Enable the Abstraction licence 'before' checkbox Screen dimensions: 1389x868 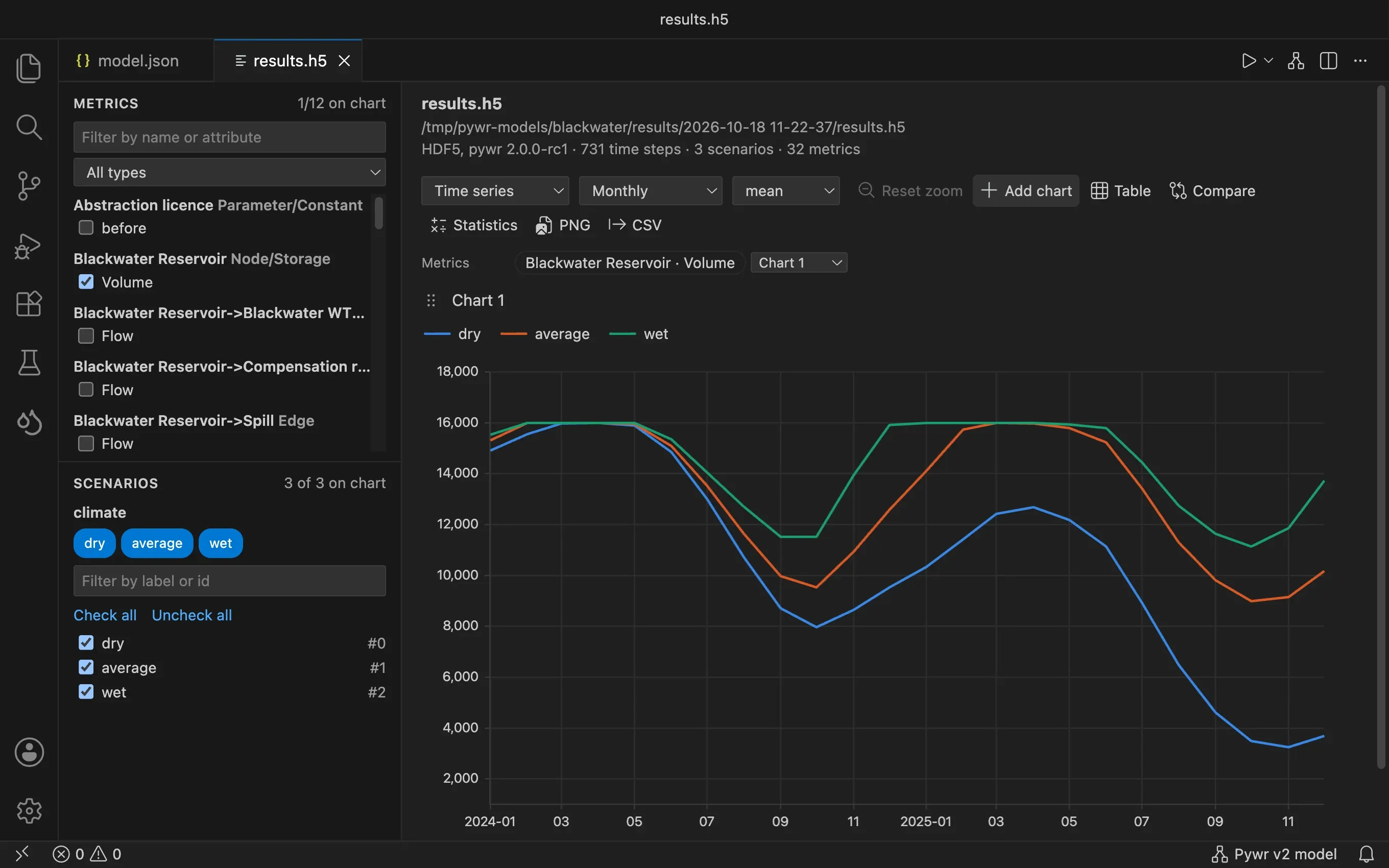86,228
